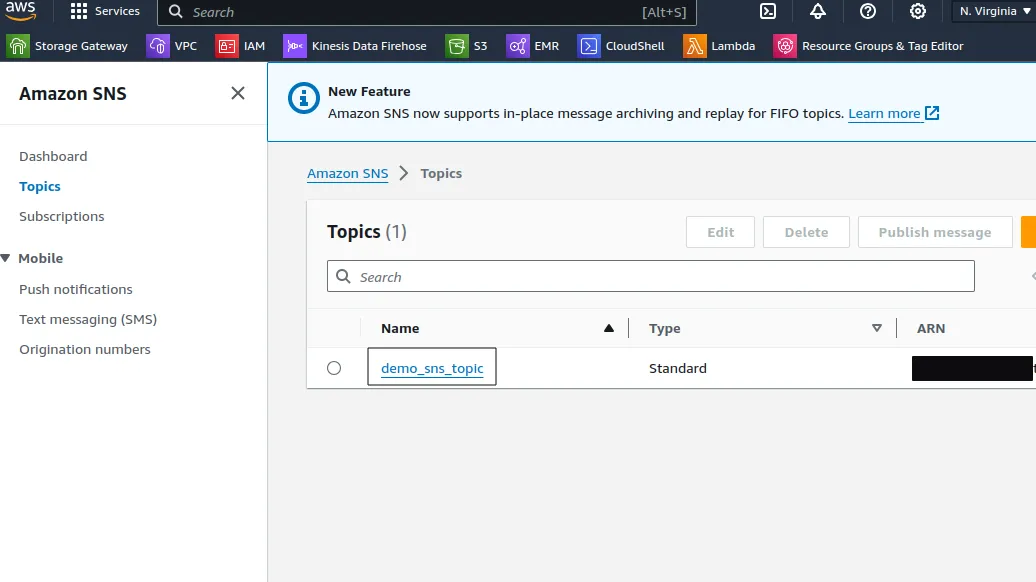This screenshot has height=582, width=1036.
Task: Open the demo_sns_topic link
Action: click(x=431, y=367)
